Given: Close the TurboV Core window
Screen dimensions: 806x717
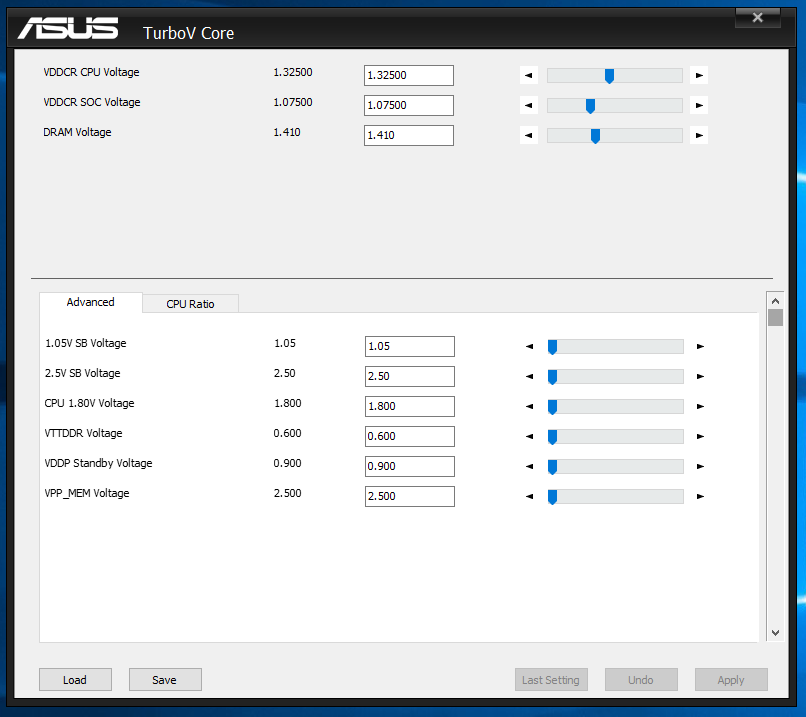Looking at the screenshot, I should (x=758, y=18).
